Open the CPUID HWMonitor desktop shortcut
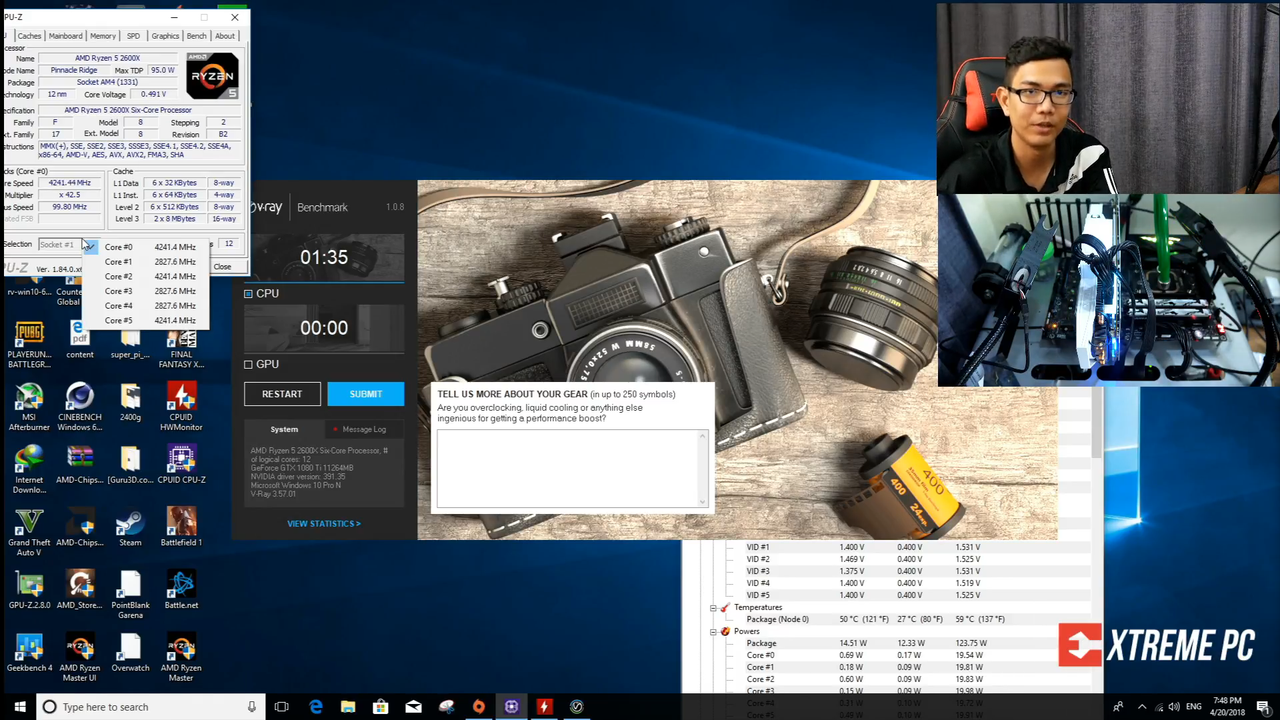Image resolution: width=1280 pixels, height=720 pixels. (181, 406)
